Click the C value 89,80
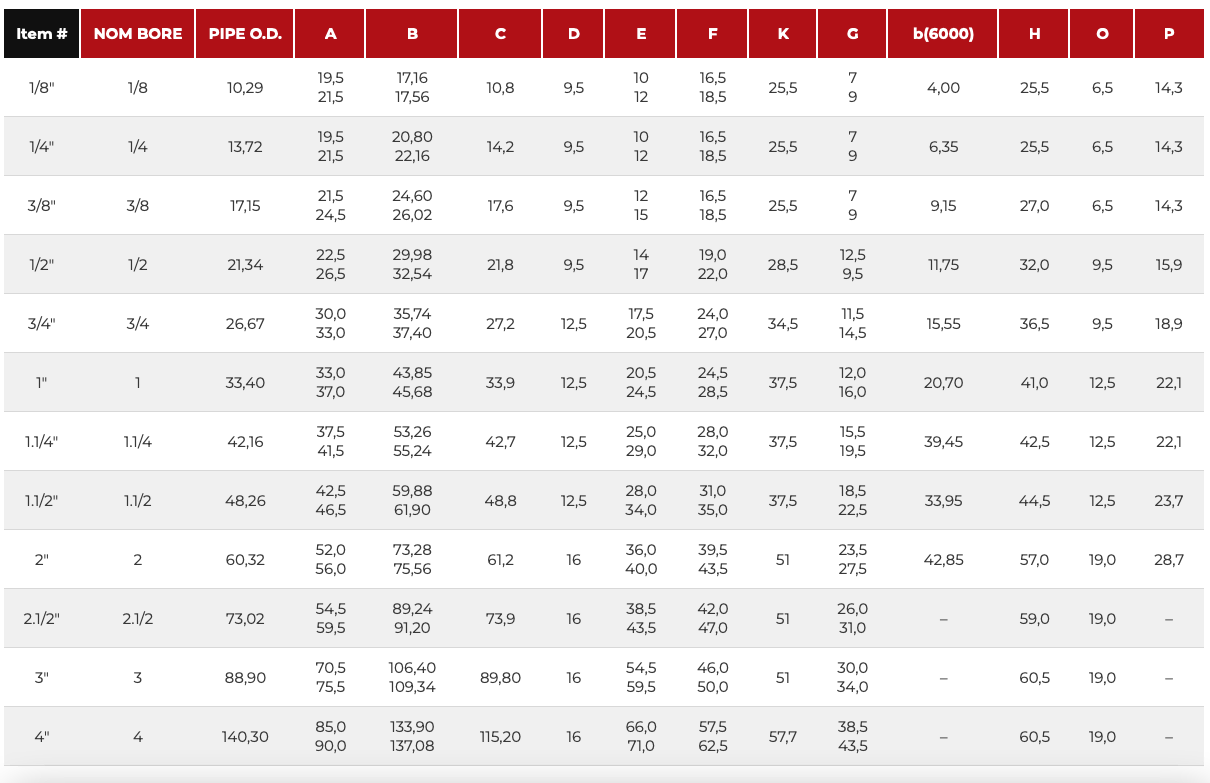Image resolution: width=1210 pixels, height=783 pixels. pos(500,678)
